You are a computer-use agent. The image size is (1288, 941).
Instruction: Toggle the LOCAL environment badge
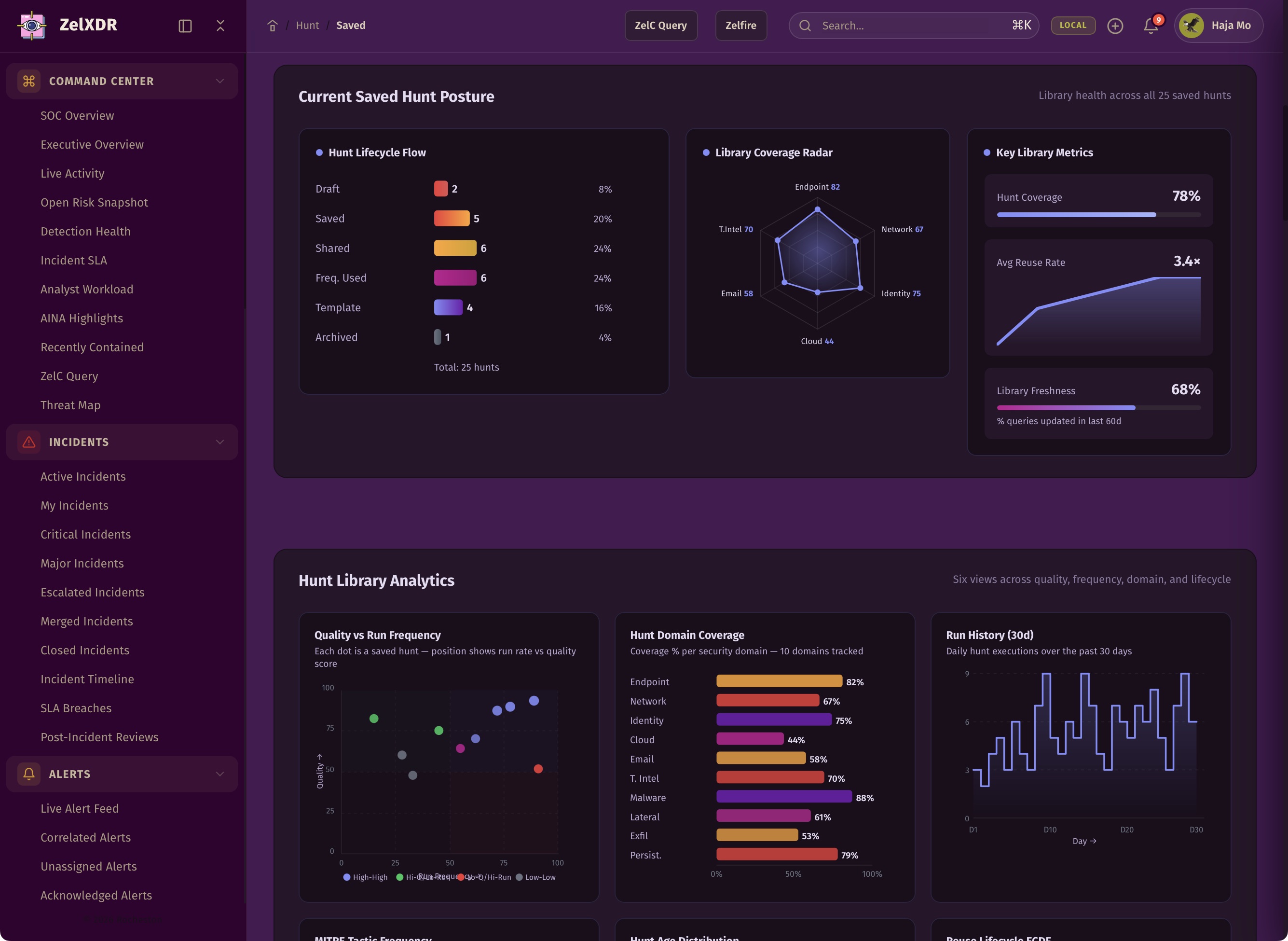[x=1073, y=26]
